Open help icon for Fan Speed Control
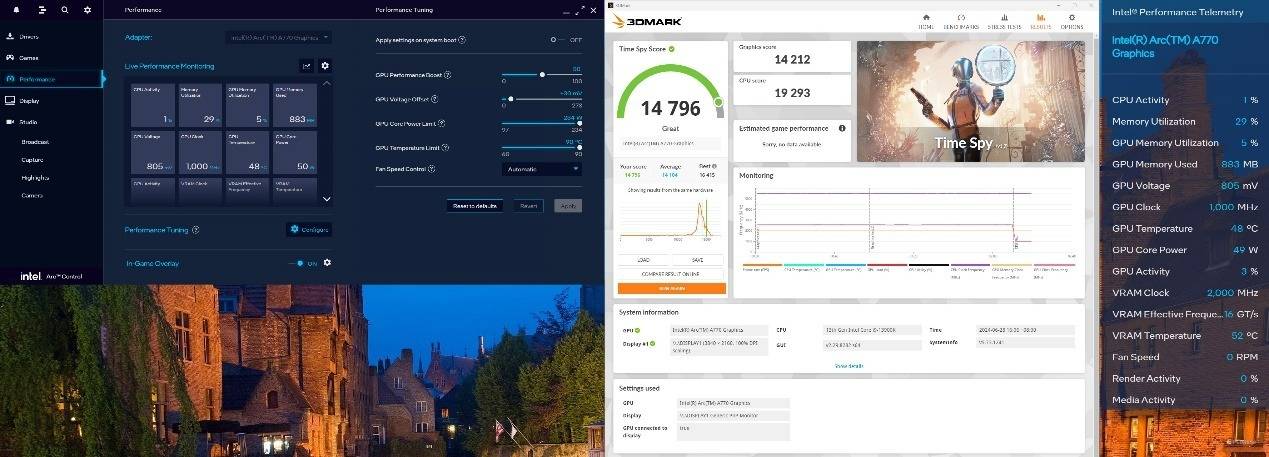This screenshot has width=1269, height=457. tap(432, 169)
